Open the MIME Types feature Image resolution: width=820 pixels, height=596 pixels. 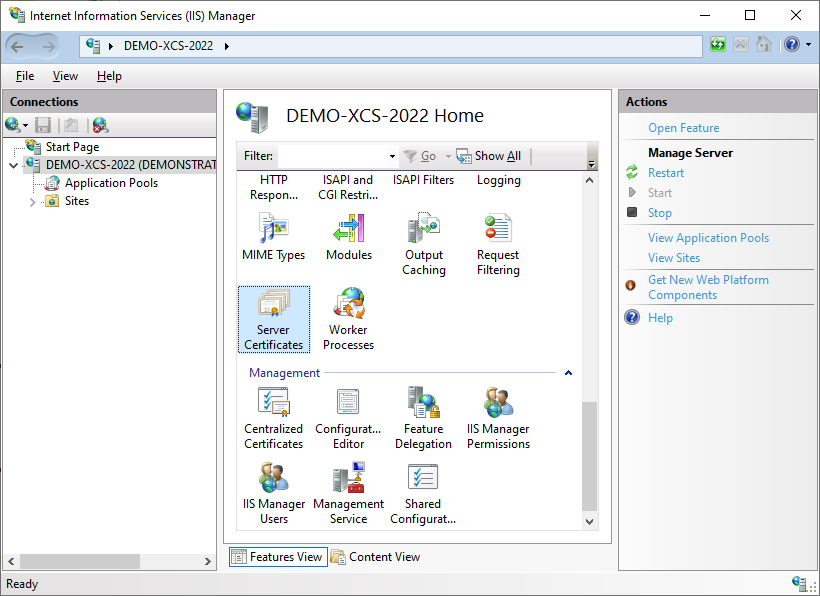click(274, 237)
